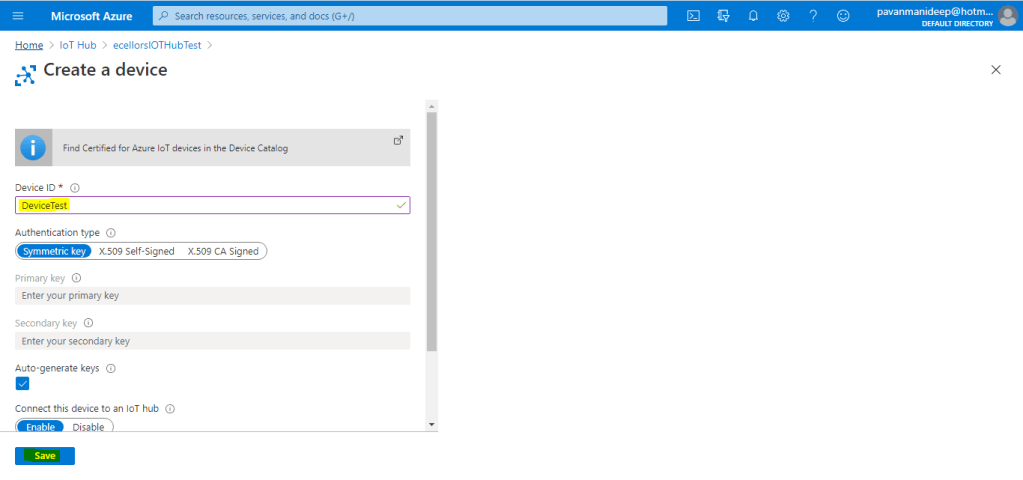The height and width of the screenshot is (480, 1023).
Task: Go to Home breadcrumb
Action: click(x=29, y=45)
